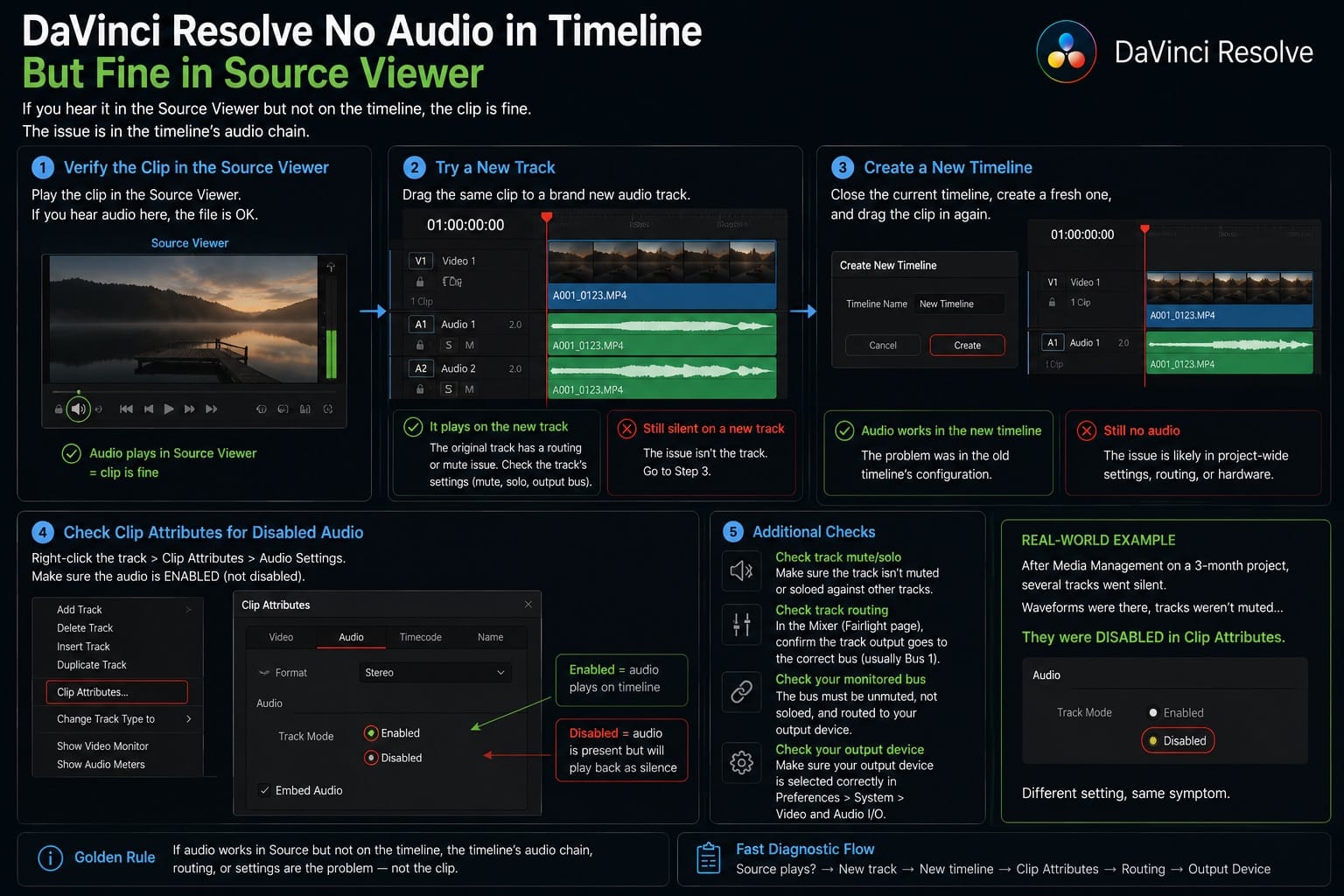The height and width of the screenshot is (896, 1344).
Task: Lock the Audio 1 track in Try a New Track
Action: coord(420,345)
